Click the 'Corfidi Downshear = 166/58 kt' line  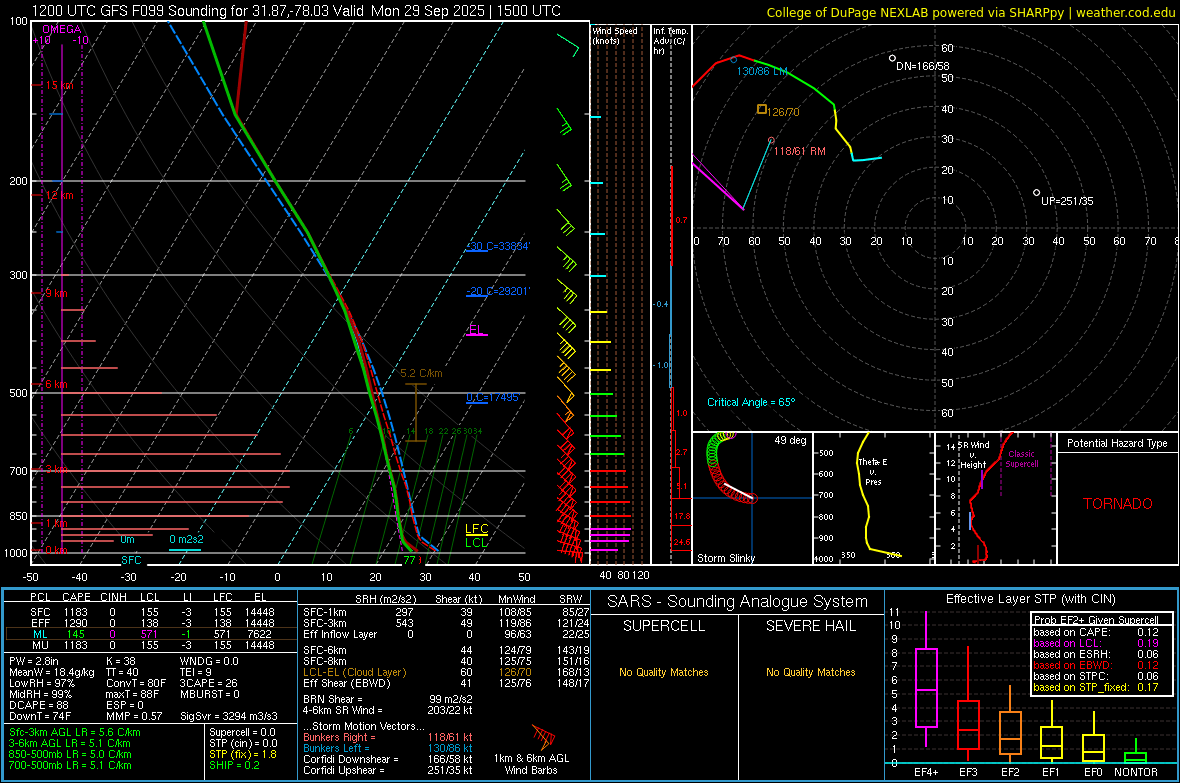click(x=388, y=759)
